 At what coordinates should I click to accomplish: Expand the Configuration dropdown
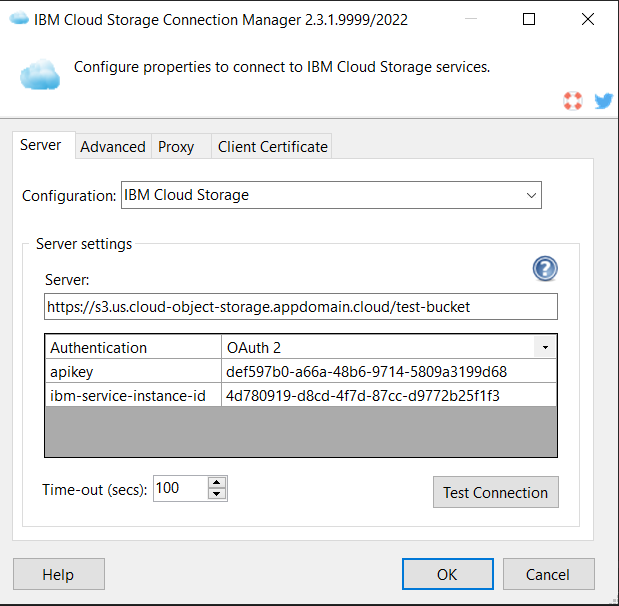(531, 195)
